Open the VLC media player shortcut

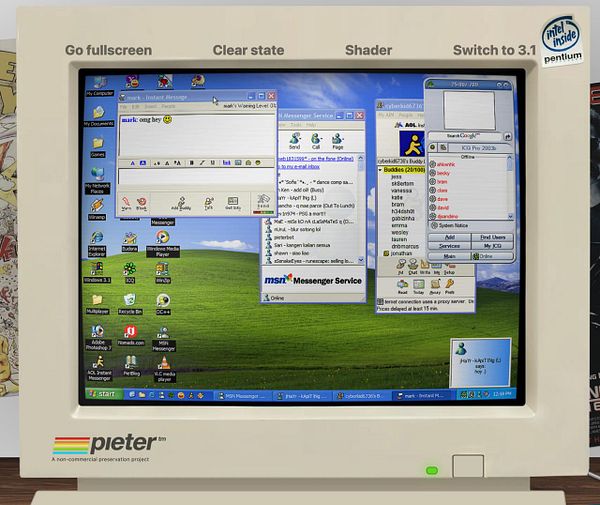tap(165, 369)
